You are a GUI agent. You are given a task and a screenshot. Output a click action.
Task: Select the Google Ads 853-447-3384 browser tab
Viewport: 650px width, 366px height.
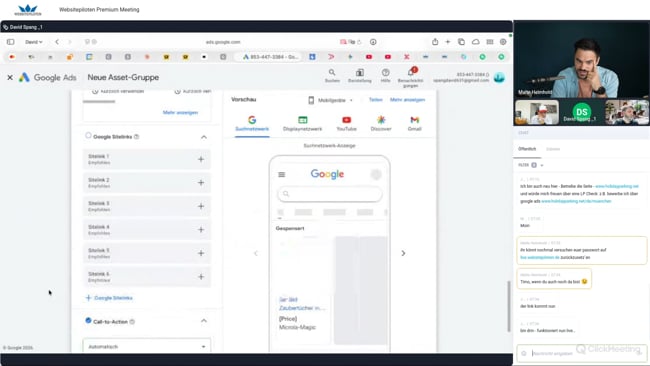271,57
